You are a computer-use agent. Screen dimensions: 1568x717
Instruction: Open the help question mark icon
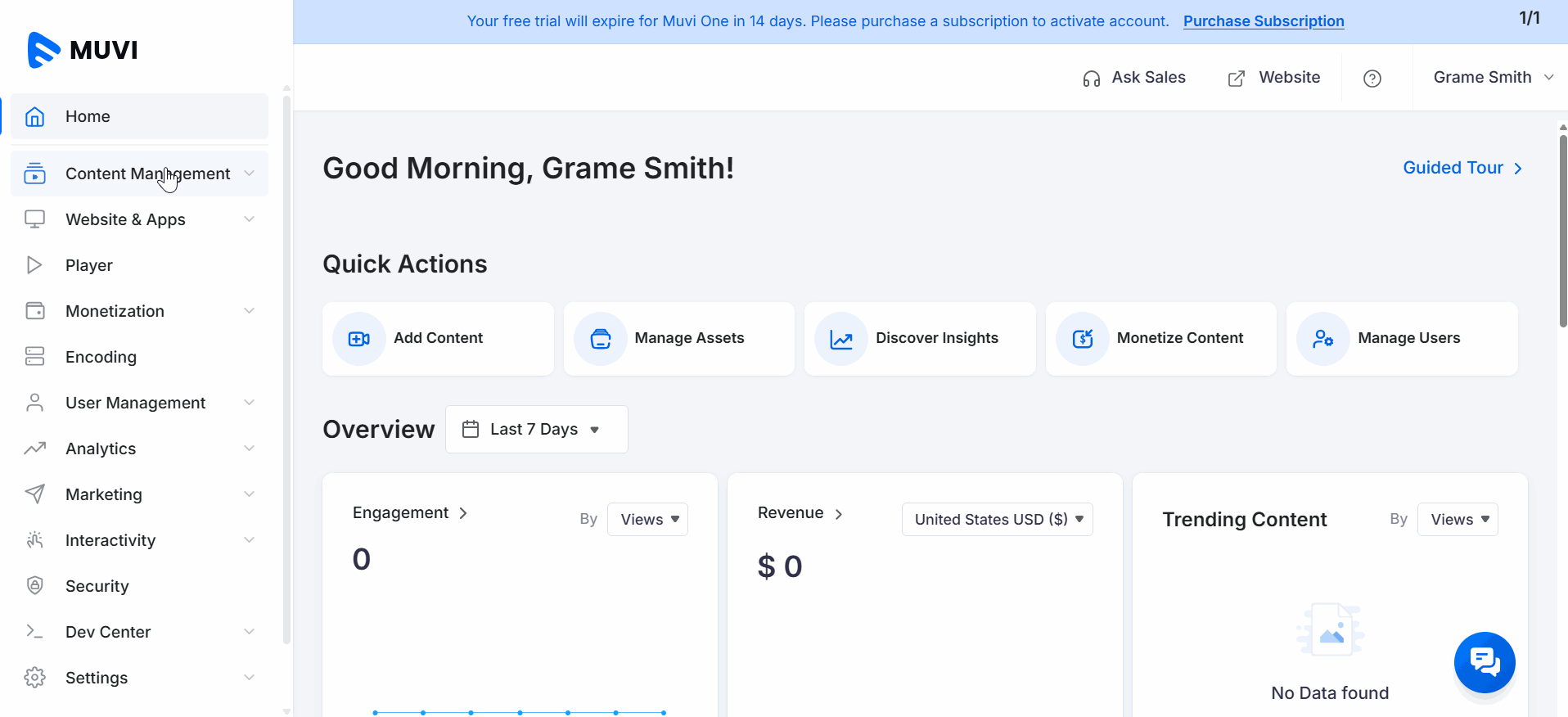point(1372,79)
